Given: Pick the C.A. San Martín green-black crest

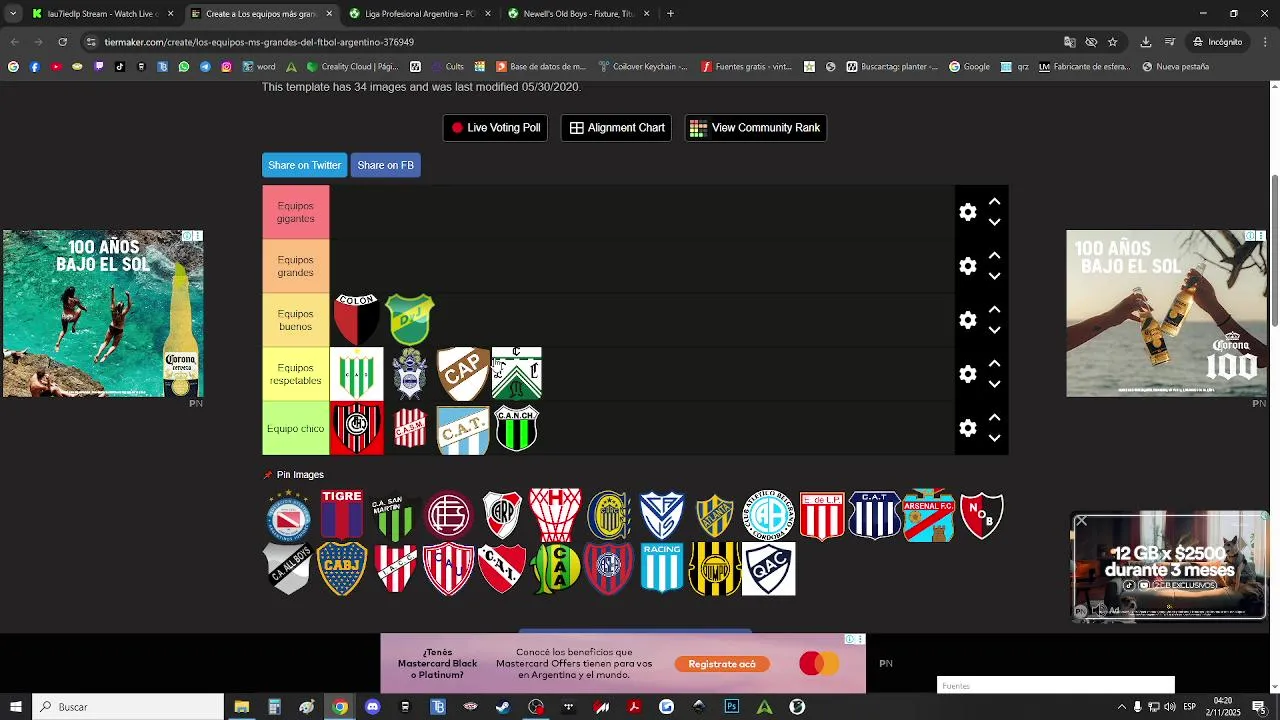Looking at the screenshot, I should pos(395,516).
